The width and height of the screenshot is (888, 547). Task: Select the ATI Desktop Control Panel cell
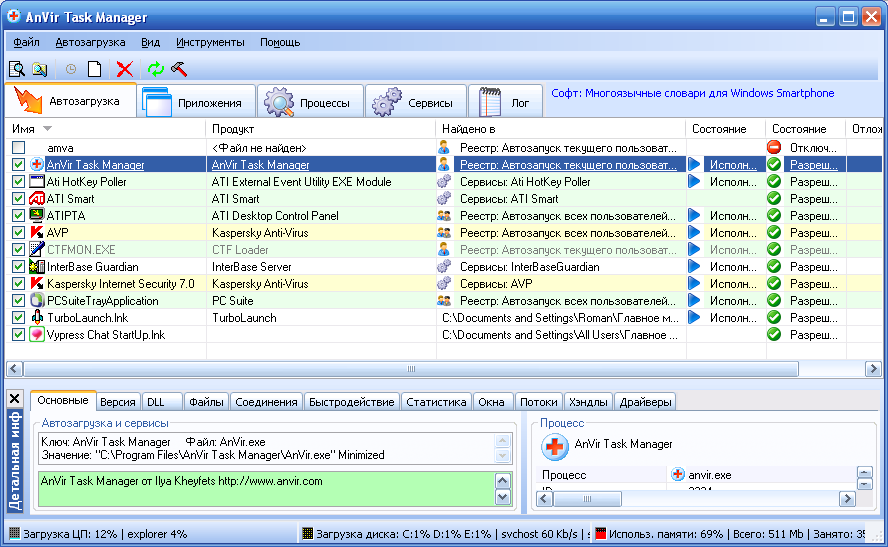click(x=321, y=215)
